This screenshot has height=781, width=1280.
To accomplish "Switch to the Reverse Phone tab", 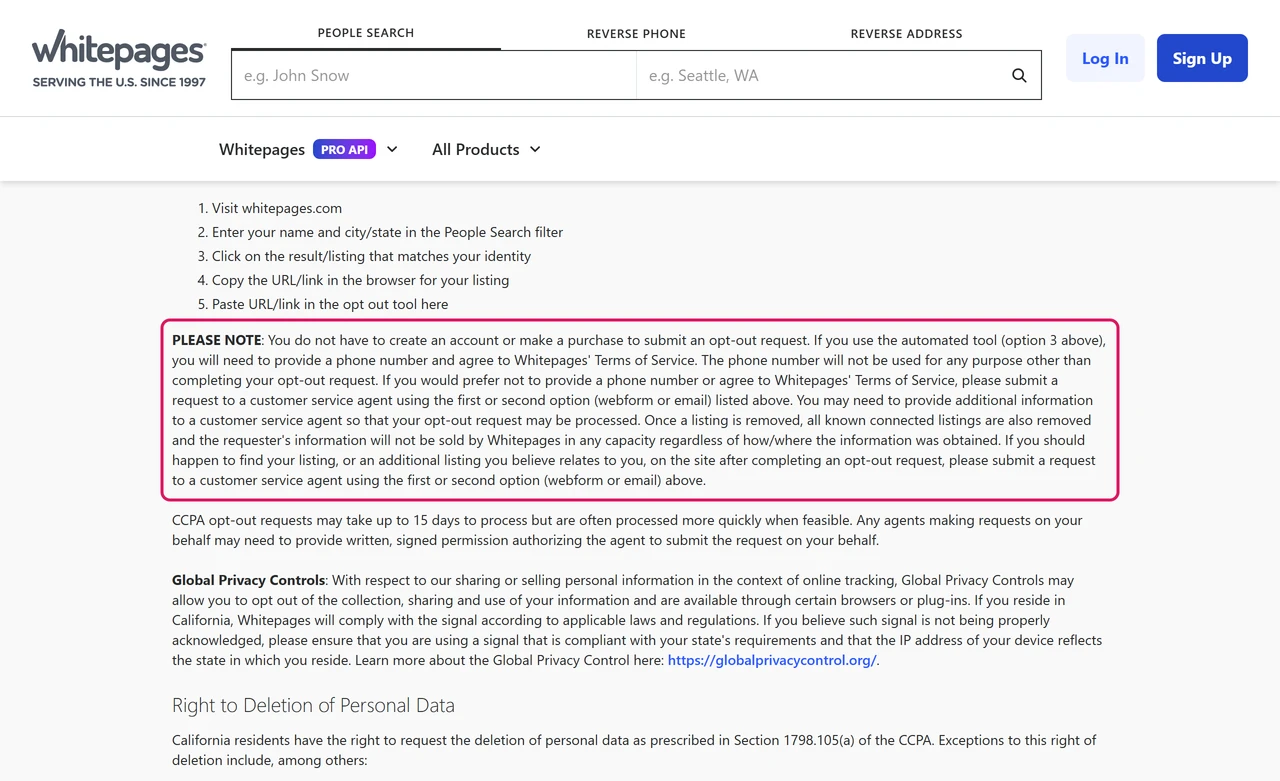I will [x=636, y=33].
